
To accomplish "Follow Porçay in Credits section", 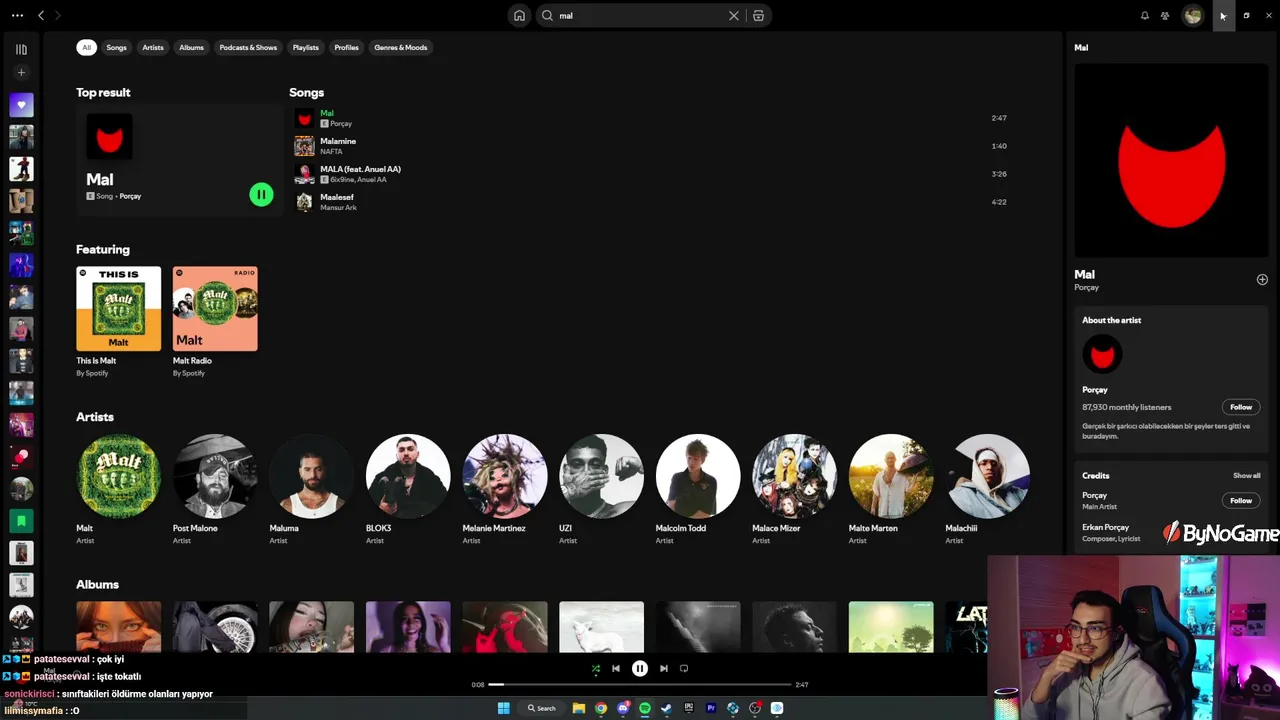I will [x=1241, y=500].
